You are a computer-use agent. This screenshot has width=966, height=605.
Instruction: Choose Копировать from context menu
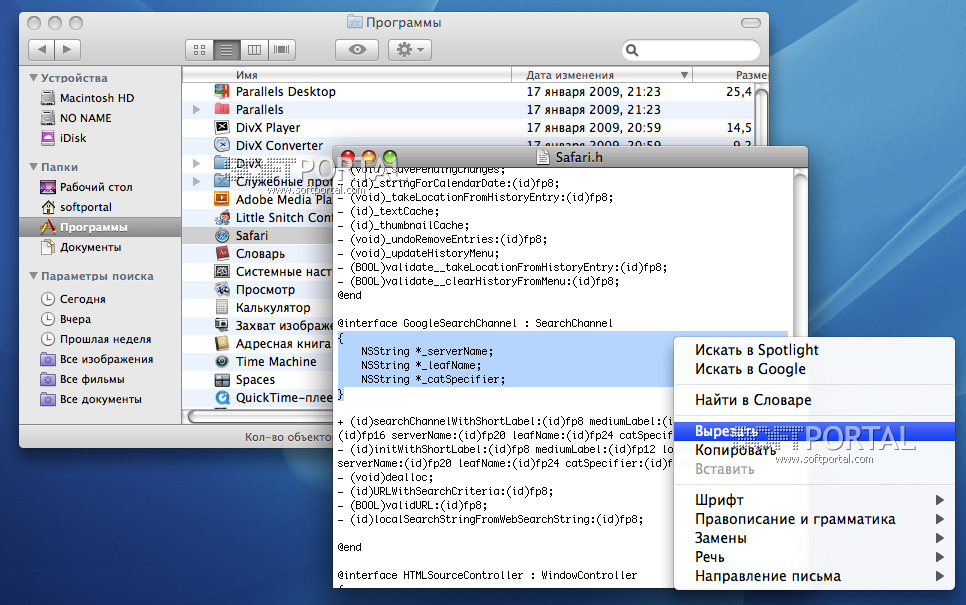(814, 450)
